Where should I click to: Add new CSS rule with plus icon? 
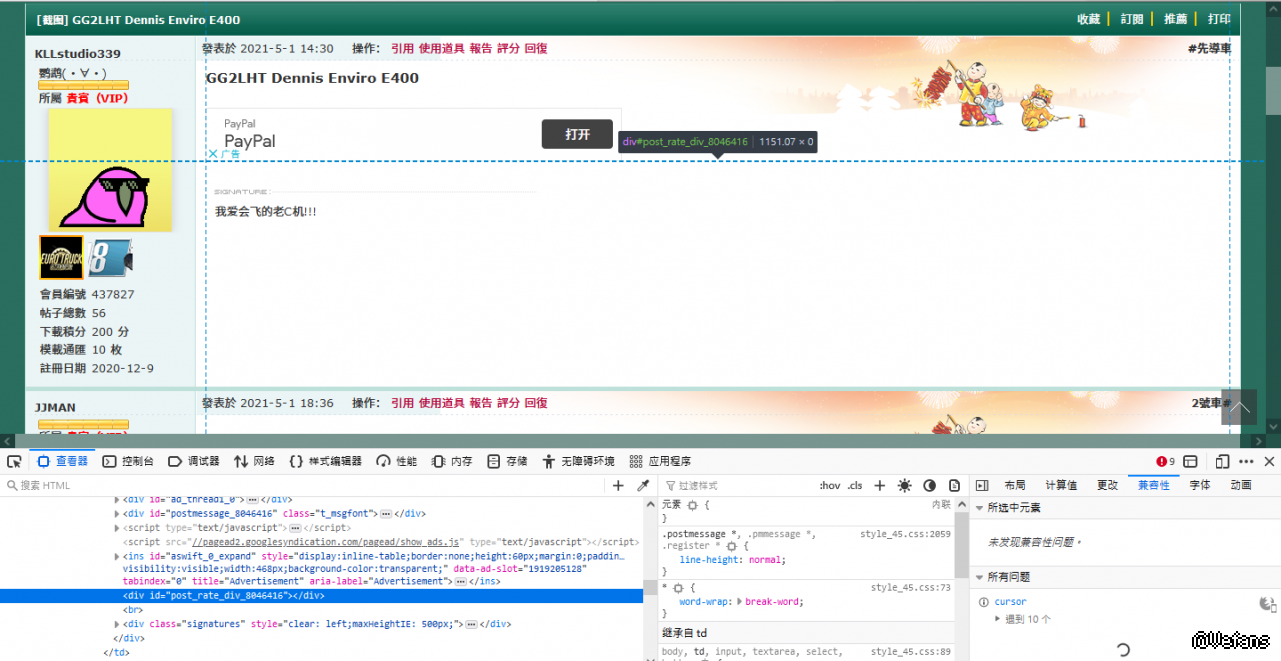click(x=880, y=485)
